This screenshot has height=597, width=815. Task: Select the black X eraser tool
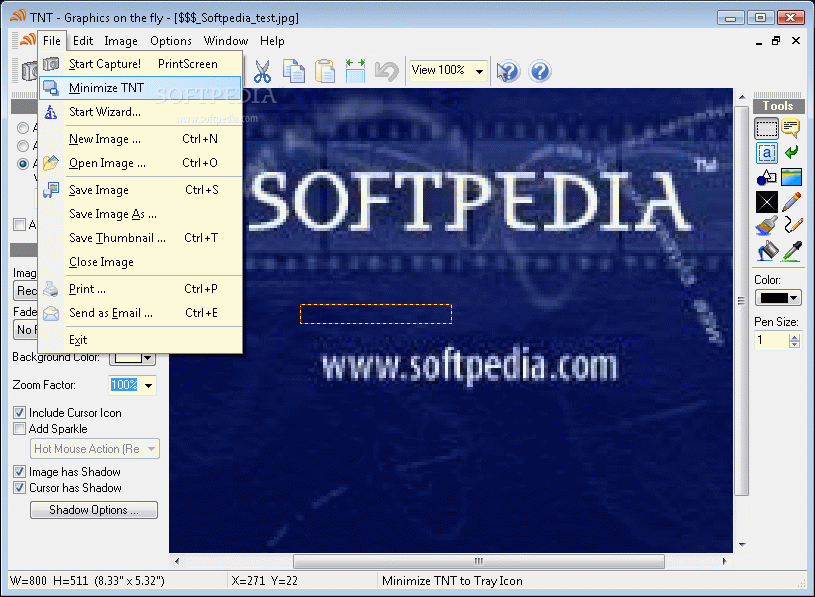[767, 202]
